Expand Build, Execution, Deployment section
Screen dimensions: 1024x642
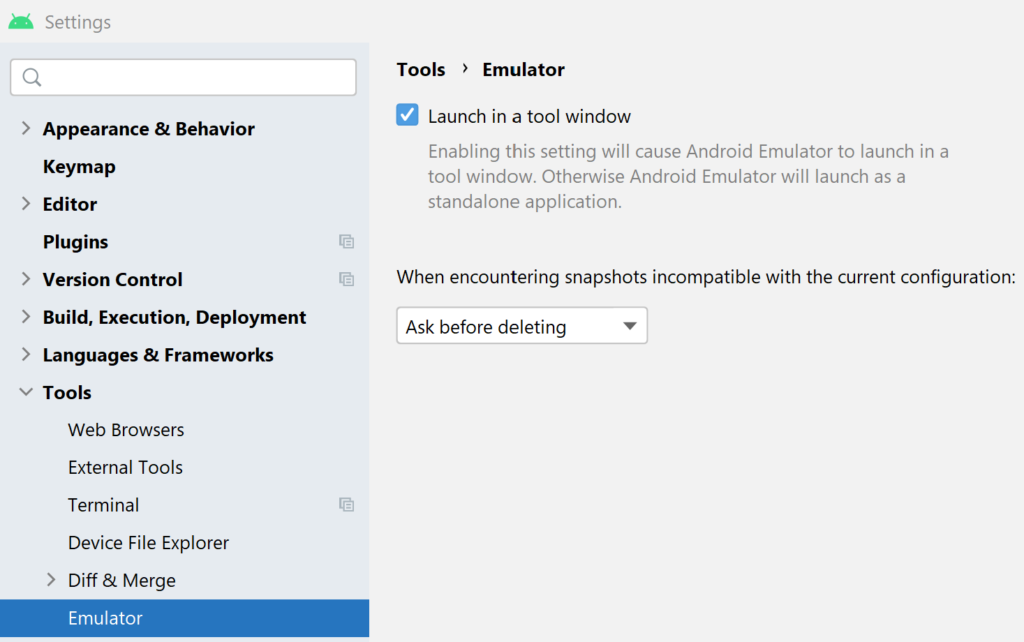pos(25,317)
